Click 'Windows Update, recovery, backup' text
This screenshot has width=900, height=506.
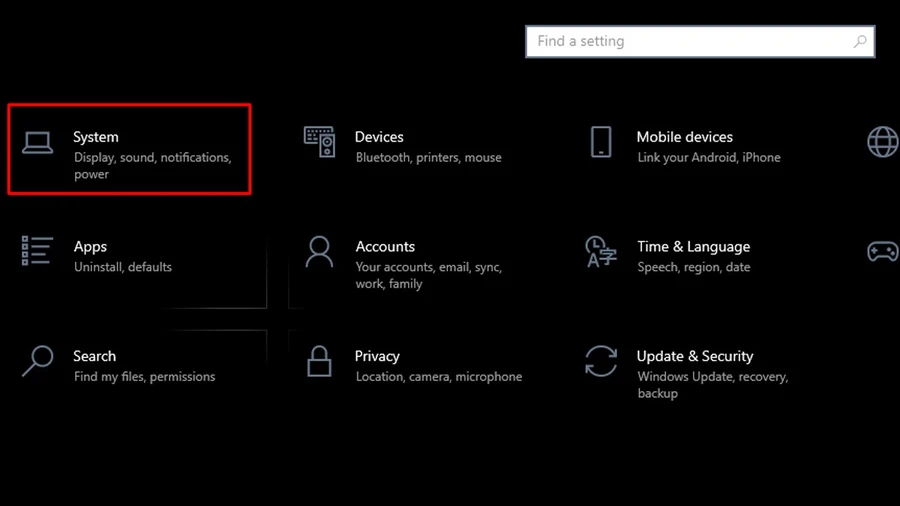click(x=713, y=385)
